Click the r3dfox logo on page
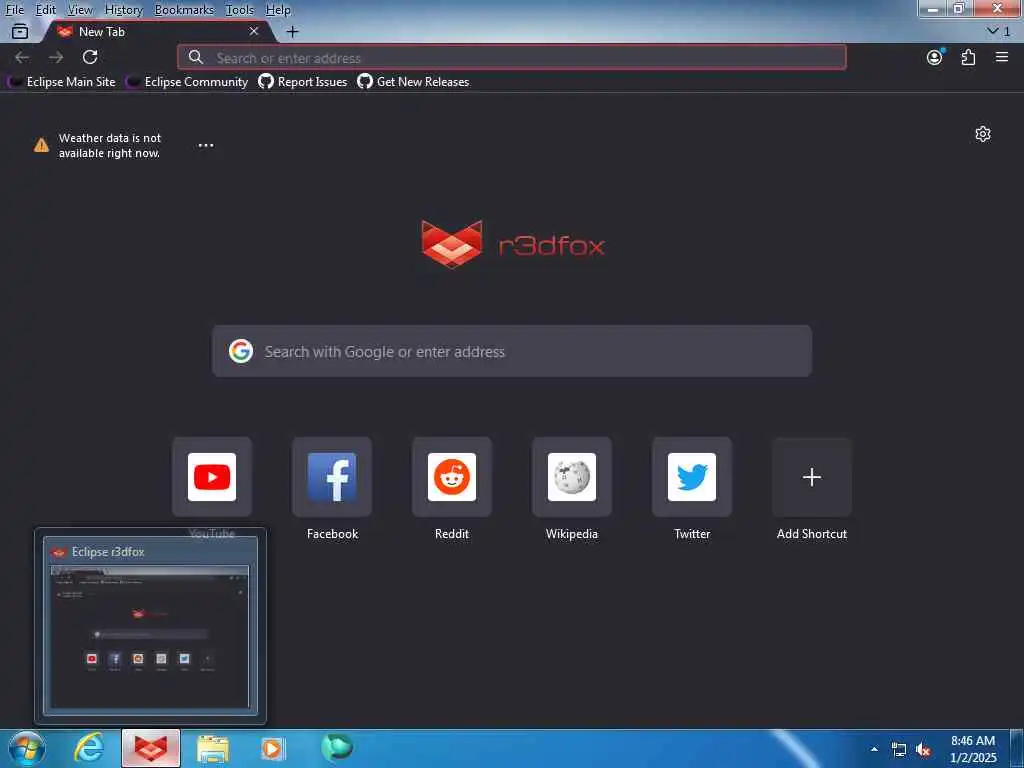 click(x=513, y=245)
